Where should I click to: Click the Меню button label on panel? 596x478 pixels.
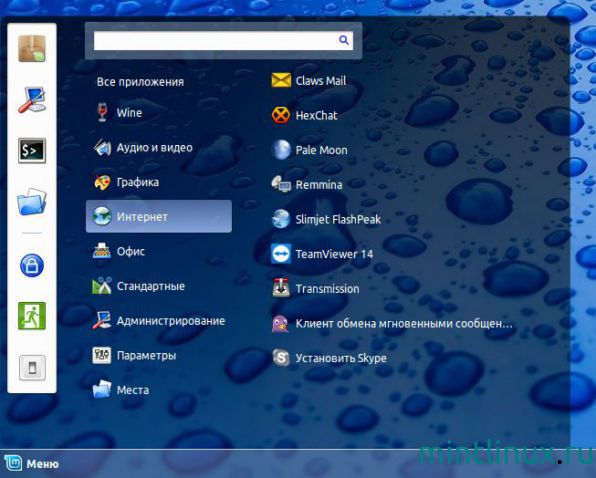[42, 464]
